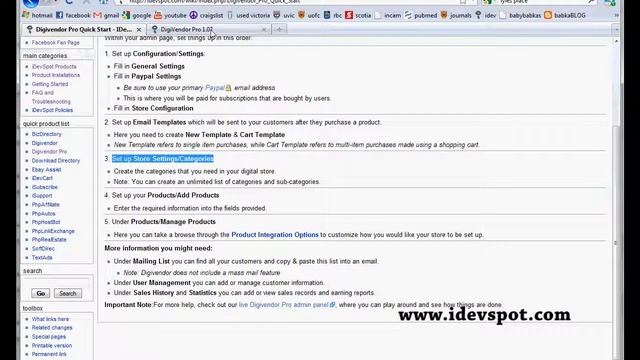The image size is (640, 360).
Task: Click the Go button
Action: (x=40, y=293)
